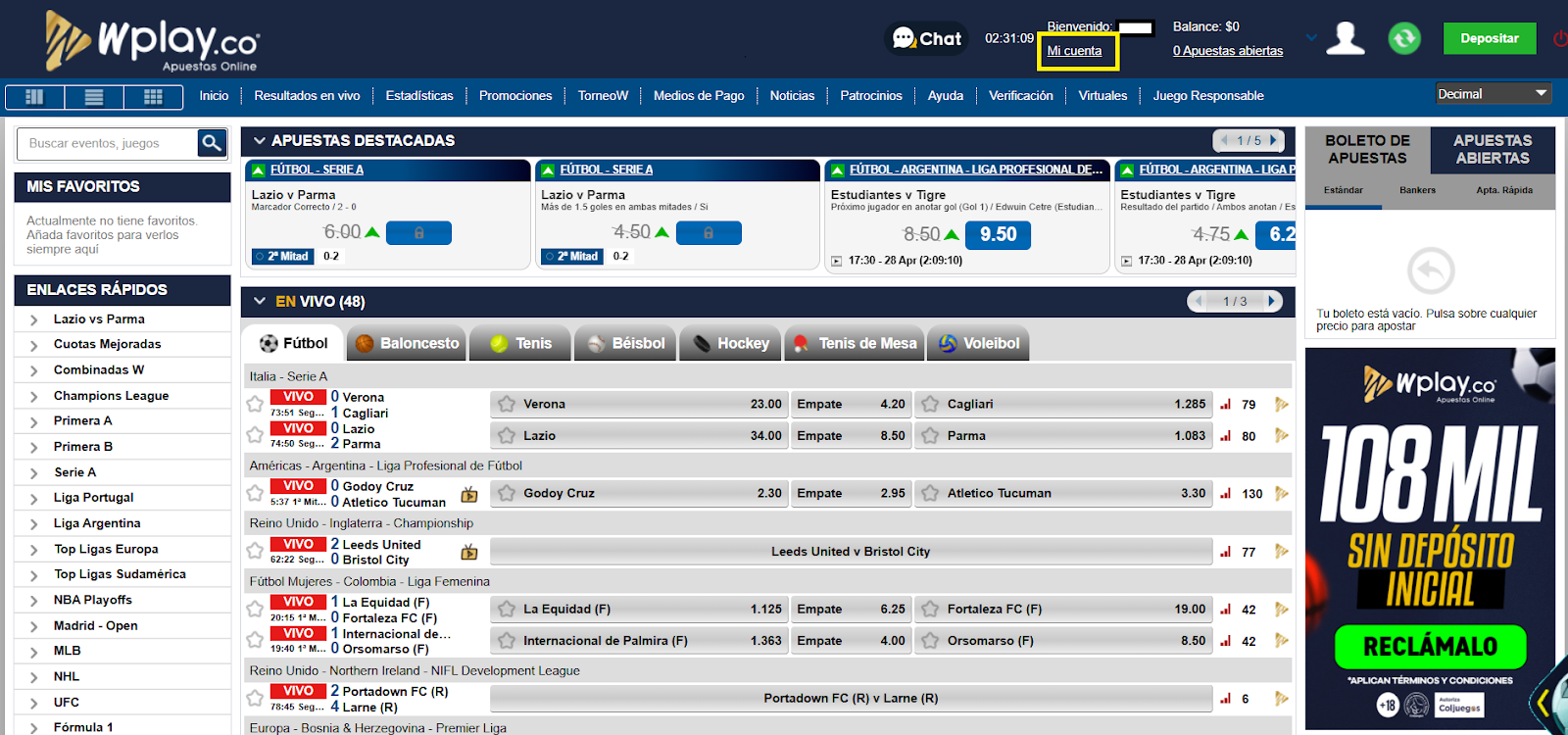Open stats chart icon for Lazio match
1568x735 pixels.
1225,436
